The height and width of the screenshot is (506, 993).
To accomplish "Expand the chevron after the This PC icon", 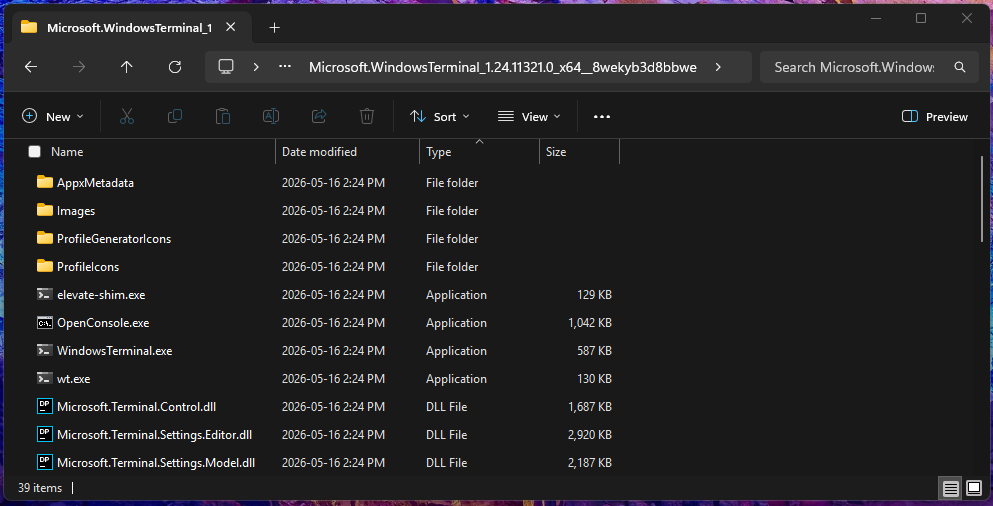I will pyautogui.click(x=256, y=67).
